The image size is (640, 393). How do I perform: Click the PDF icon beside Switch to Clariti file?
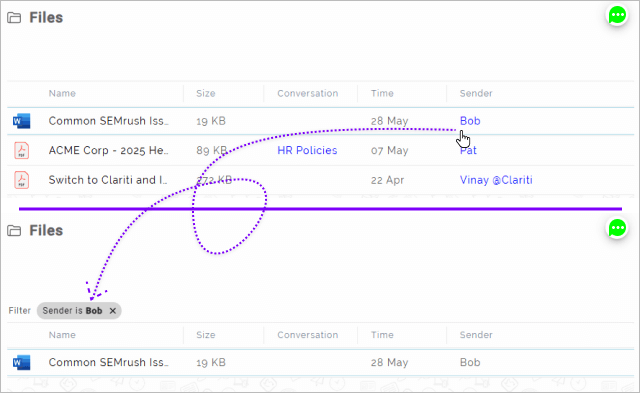click(22, 180)
